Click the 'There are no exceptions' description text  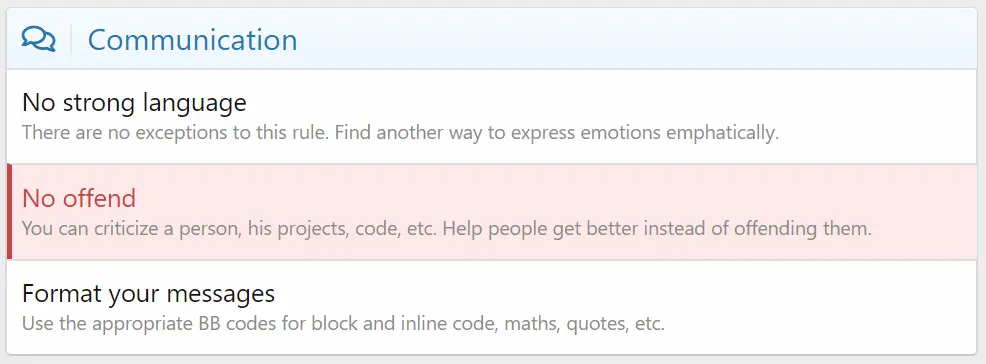point(401,133)
